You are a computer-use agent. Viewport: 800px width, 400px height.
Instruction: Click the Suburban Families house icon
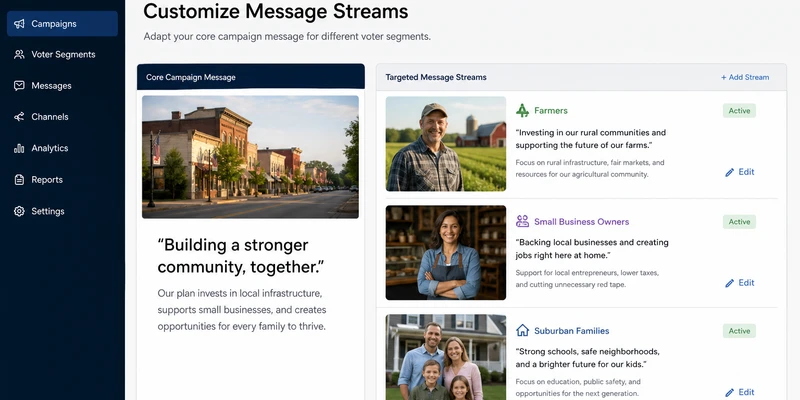click(x=522, y=331)
